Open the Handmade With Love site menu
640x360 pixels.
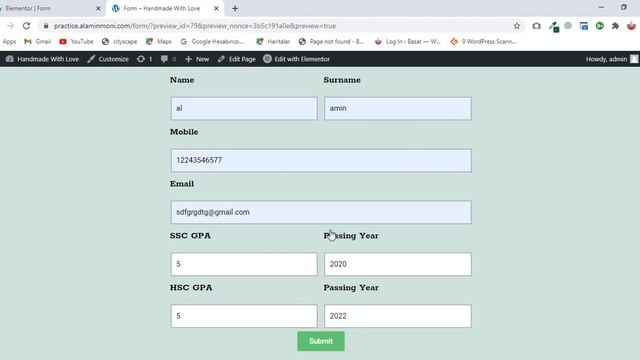coord(42,59)
